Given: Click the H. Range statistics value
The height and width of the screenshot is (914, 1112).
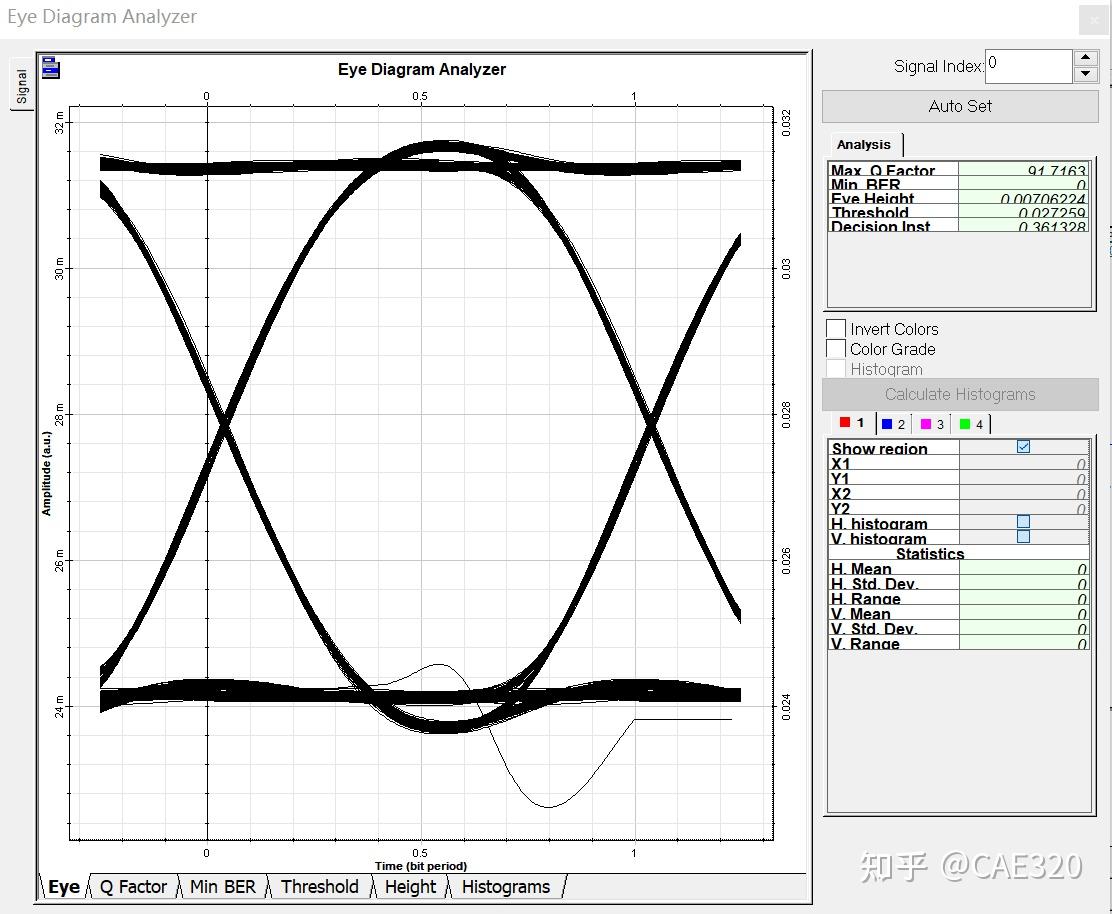Looking at the screenshot, I should pyautogui.click(x=1023, y=598).
